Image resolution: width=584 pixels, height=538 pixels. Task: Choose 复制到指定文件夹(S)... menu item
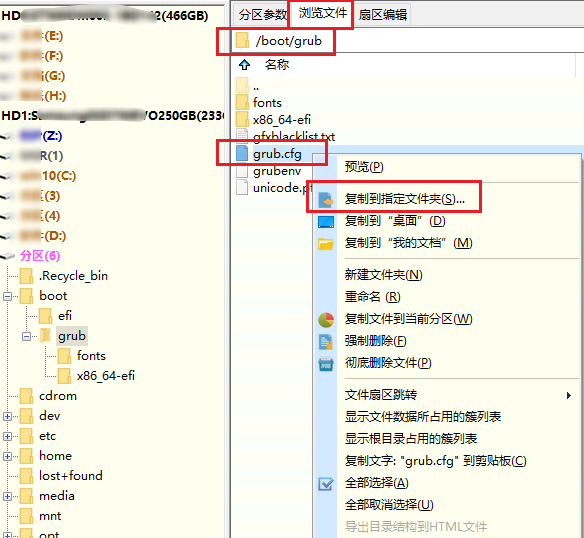coord(404,199)
